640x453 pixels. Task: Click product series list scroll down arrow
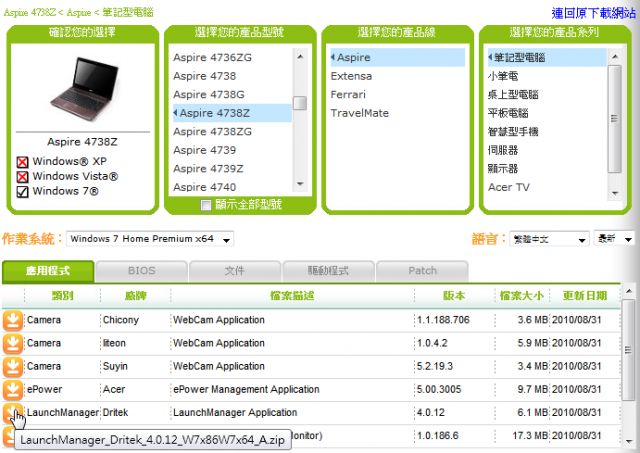(615, 193)
